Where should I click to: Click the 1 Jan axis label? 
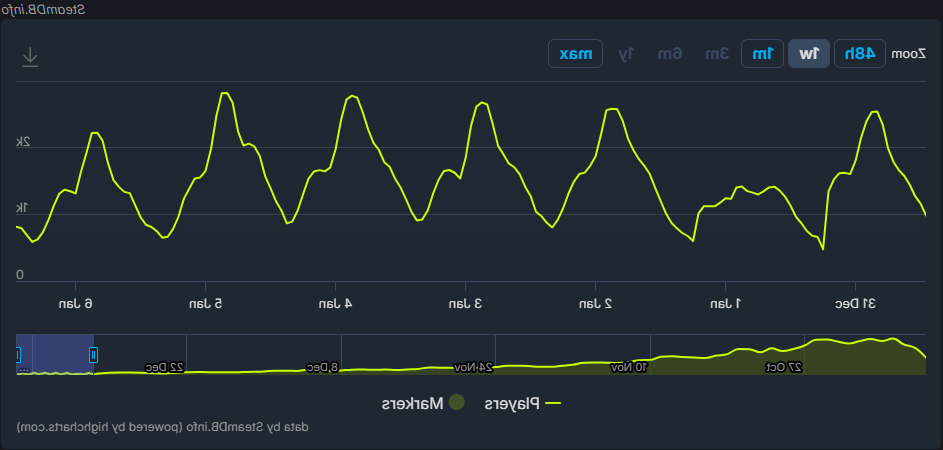725,303
